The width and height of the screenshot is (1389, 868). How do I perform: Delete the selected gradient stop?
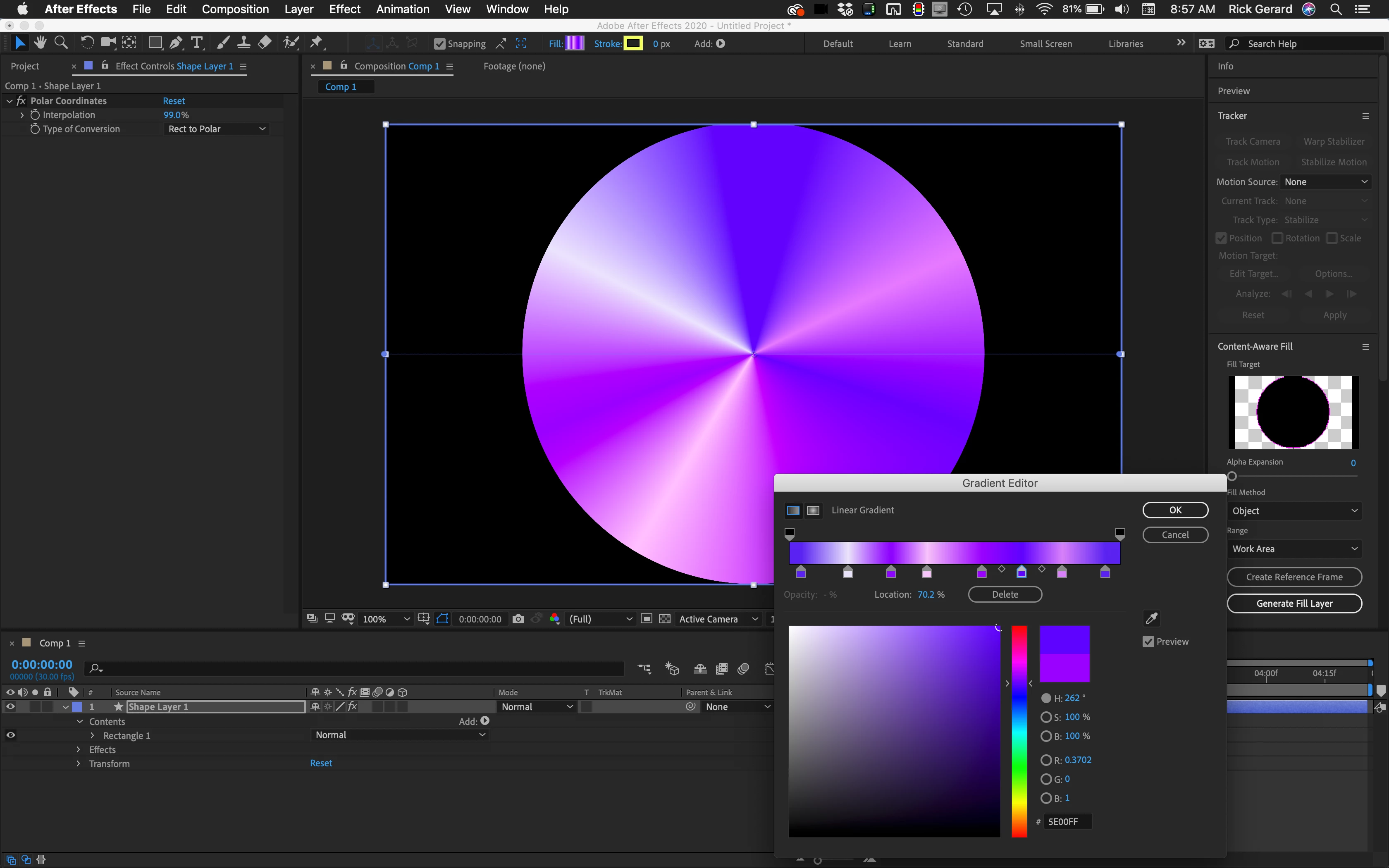coord(1005,594)
